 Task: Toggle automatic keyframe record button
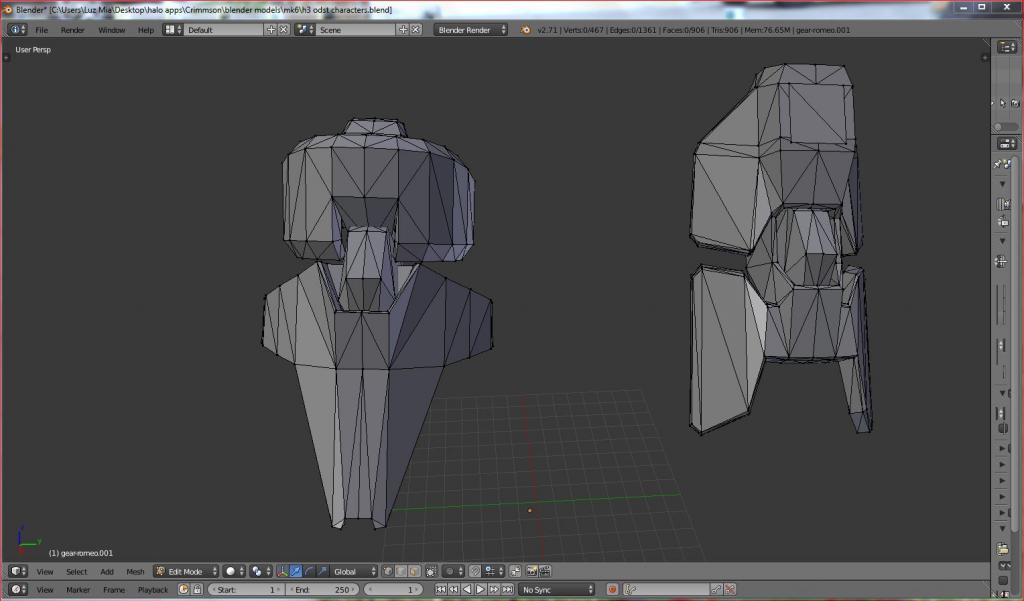coord(613,590)
